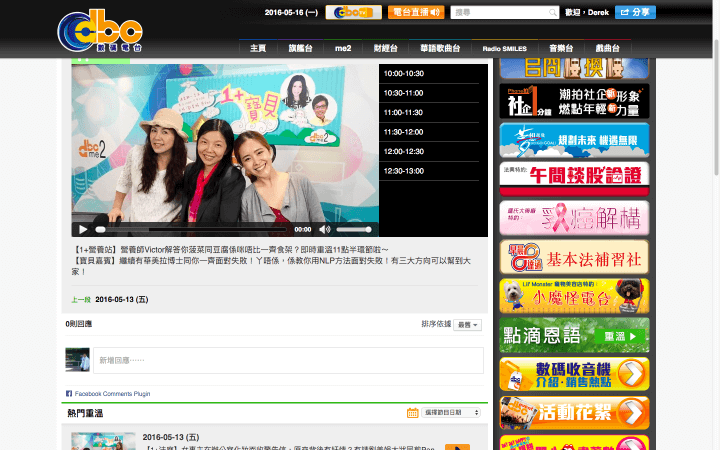The height and width of the screenshot is (450, 720).
Task: Open the 基本法補習社 banner
Action: click(574, 257)
